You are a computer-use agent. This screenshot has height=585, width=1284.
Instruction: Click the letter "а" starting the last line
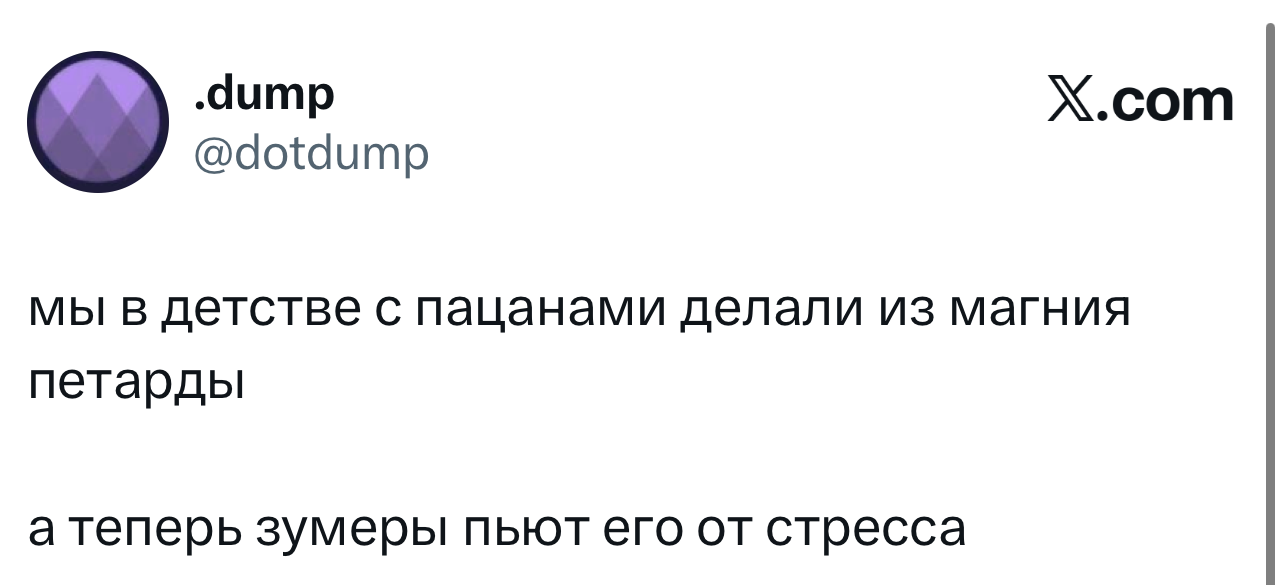point(41,529)
